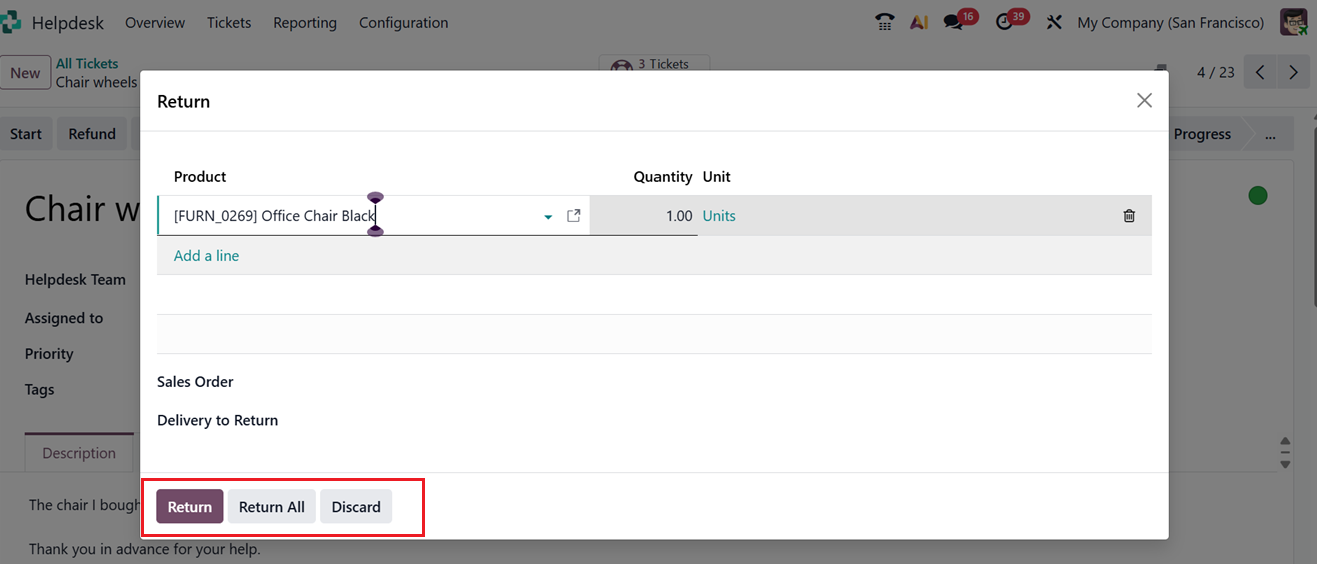Open the Helpdesk app home icon
This screenshot has height=564, width=1317.
point(10,22)
